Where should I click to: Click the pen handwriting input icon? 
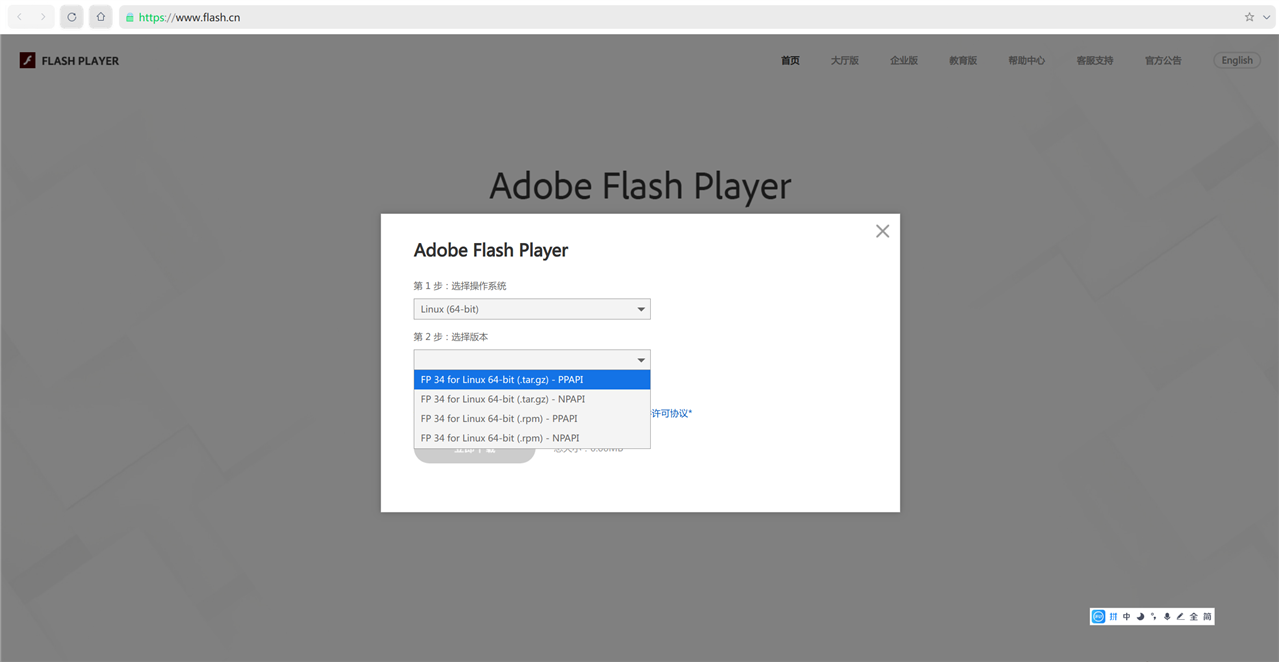1180,617
